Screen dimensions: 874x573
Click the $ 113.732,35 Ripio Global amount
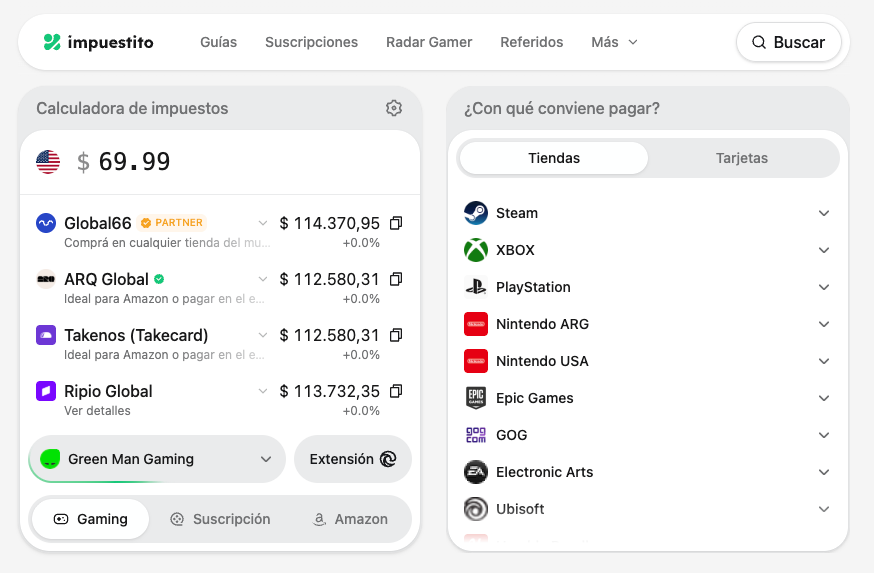pyautogui.click(x=329, y=391)
